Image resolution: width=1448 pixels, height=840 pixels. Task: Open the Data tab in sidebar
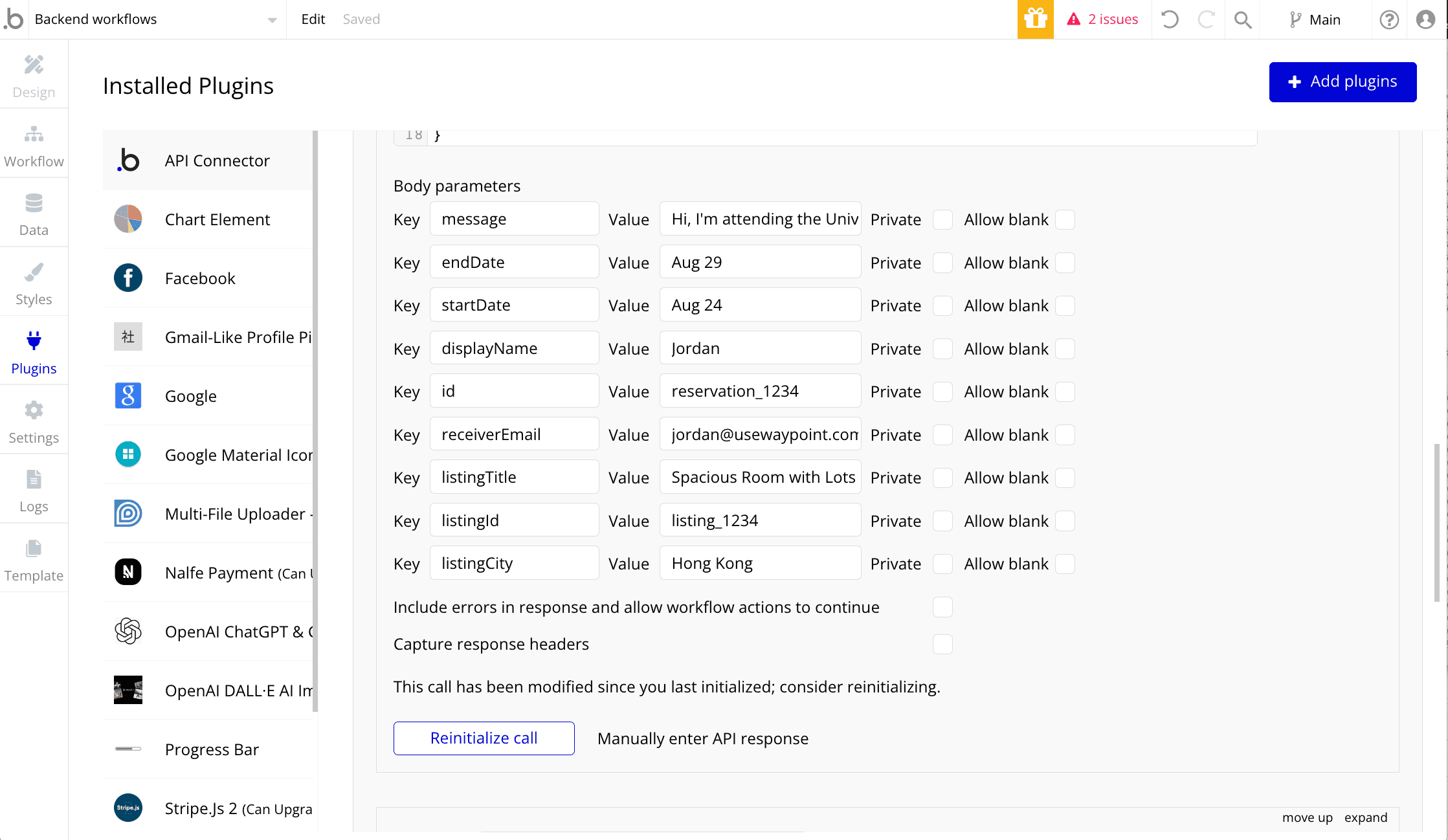tap(34, 215)
